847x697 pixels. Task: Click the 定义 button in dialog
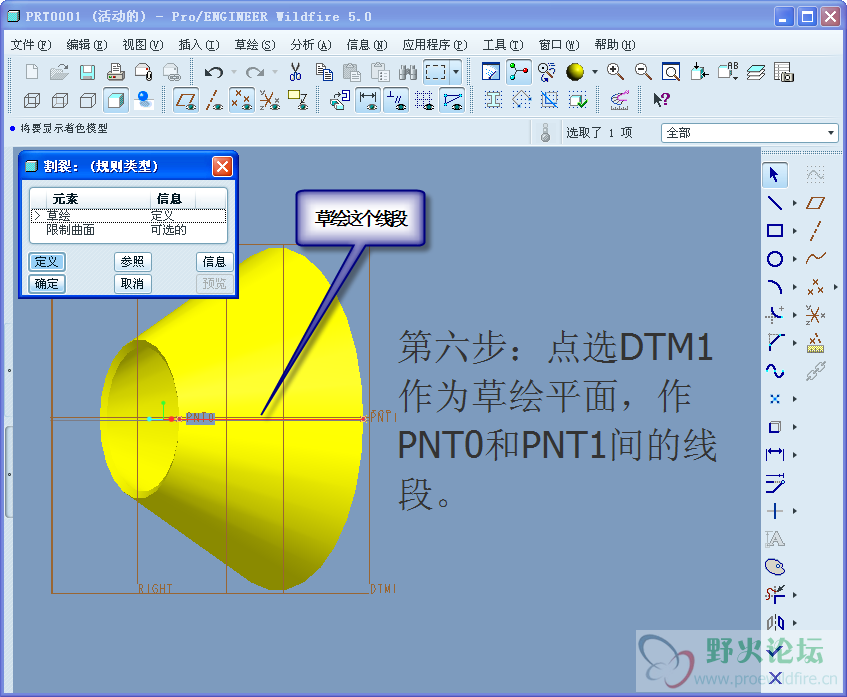pos(46,262)
